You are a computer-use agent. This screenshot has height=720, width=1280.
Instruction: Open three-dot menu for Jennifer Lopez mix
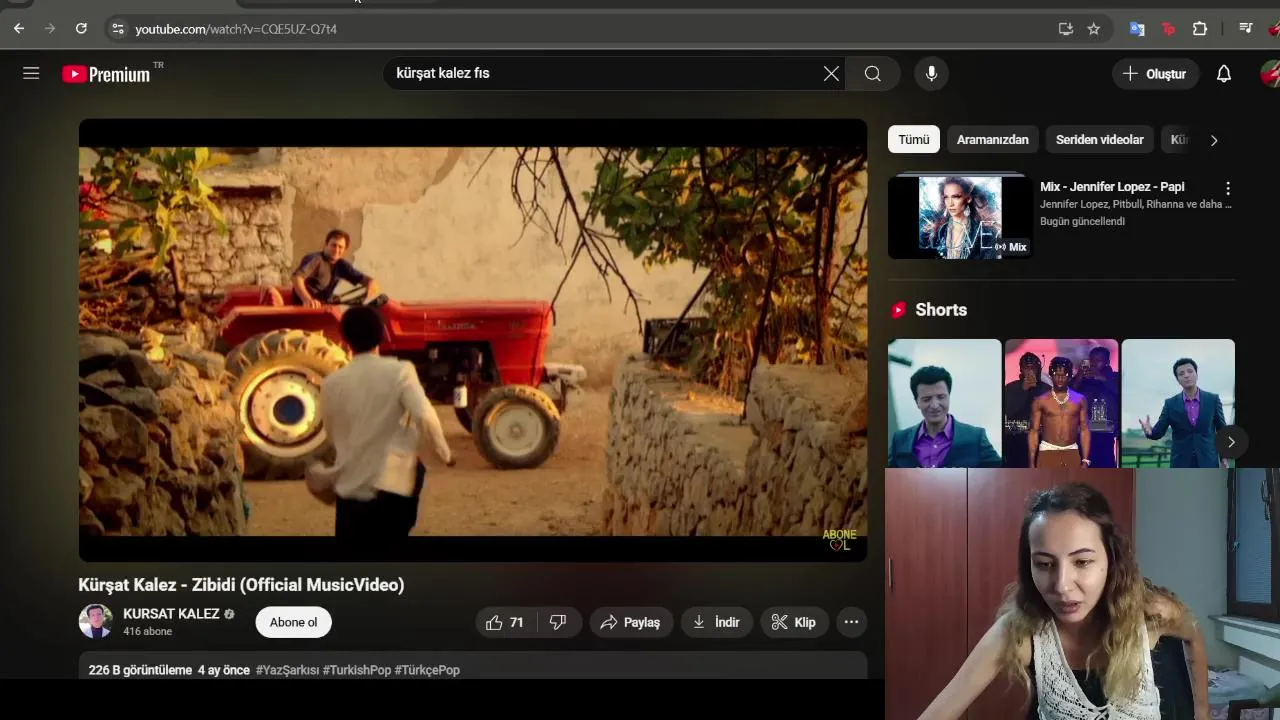coord(1228,188)
